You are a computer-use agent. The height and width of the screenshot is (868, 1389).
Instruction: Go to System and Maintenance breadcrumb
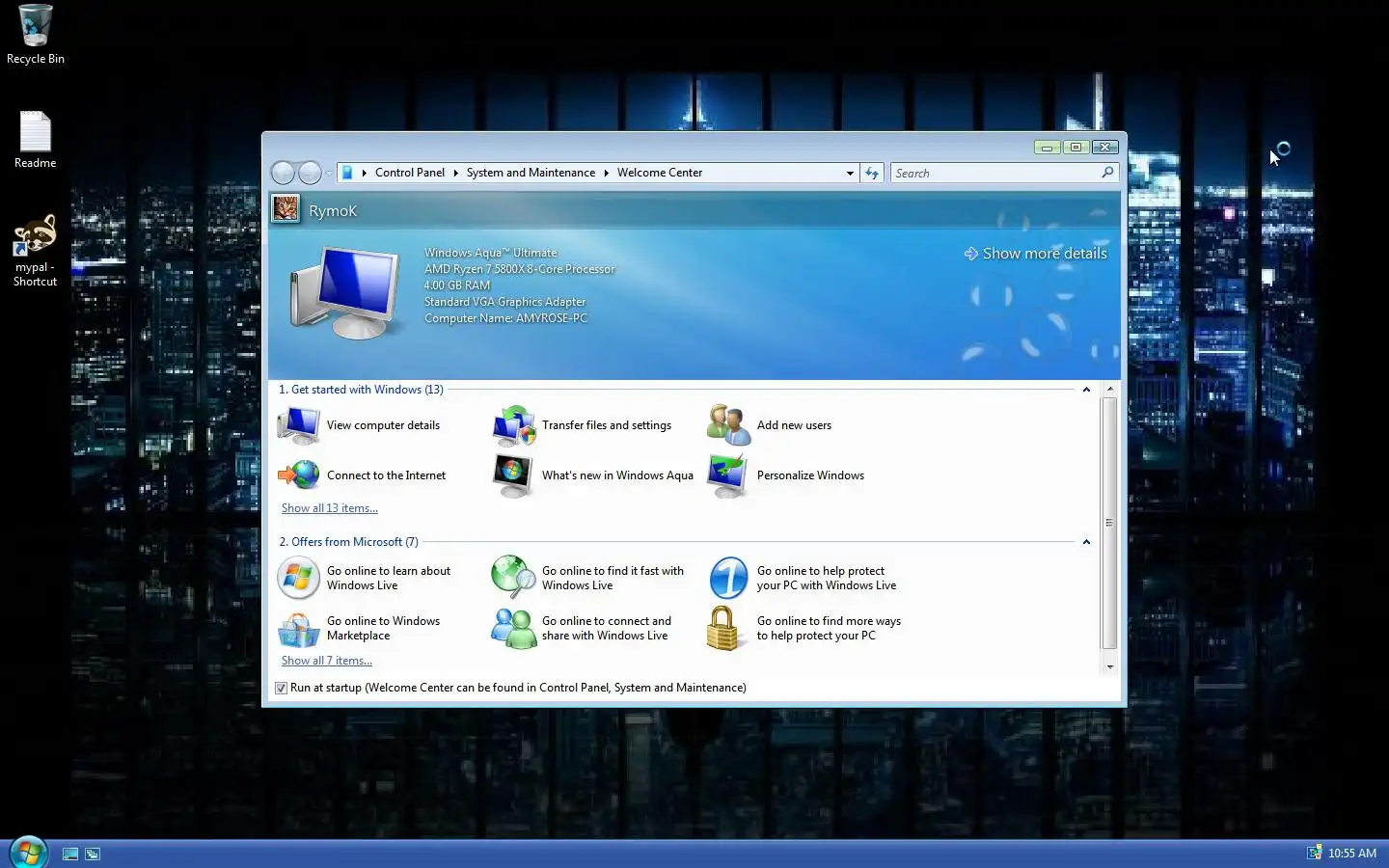tap(531, 173)
